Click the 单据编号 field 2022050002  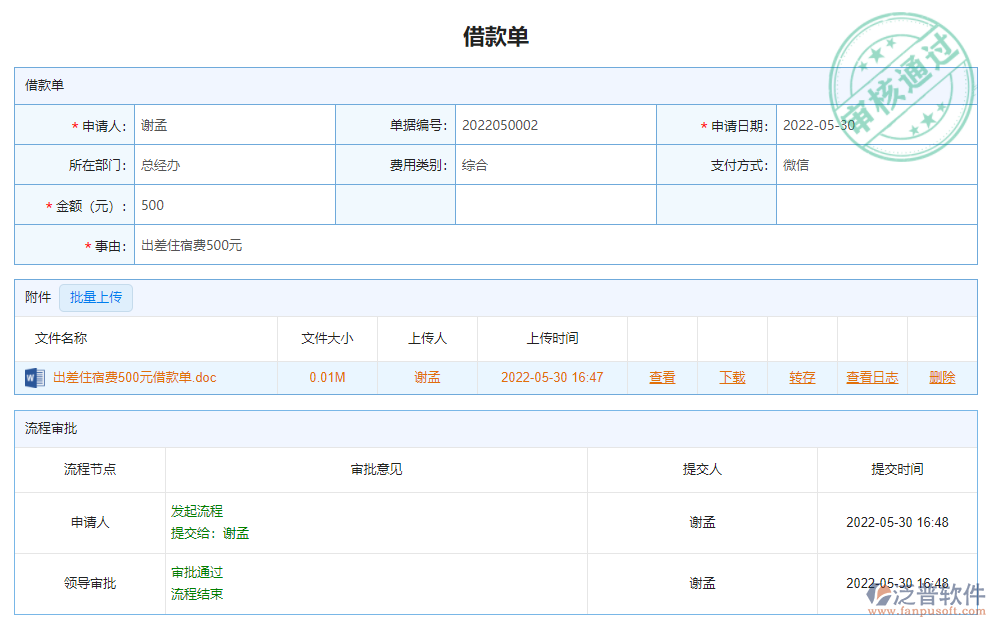click(555, 126)
